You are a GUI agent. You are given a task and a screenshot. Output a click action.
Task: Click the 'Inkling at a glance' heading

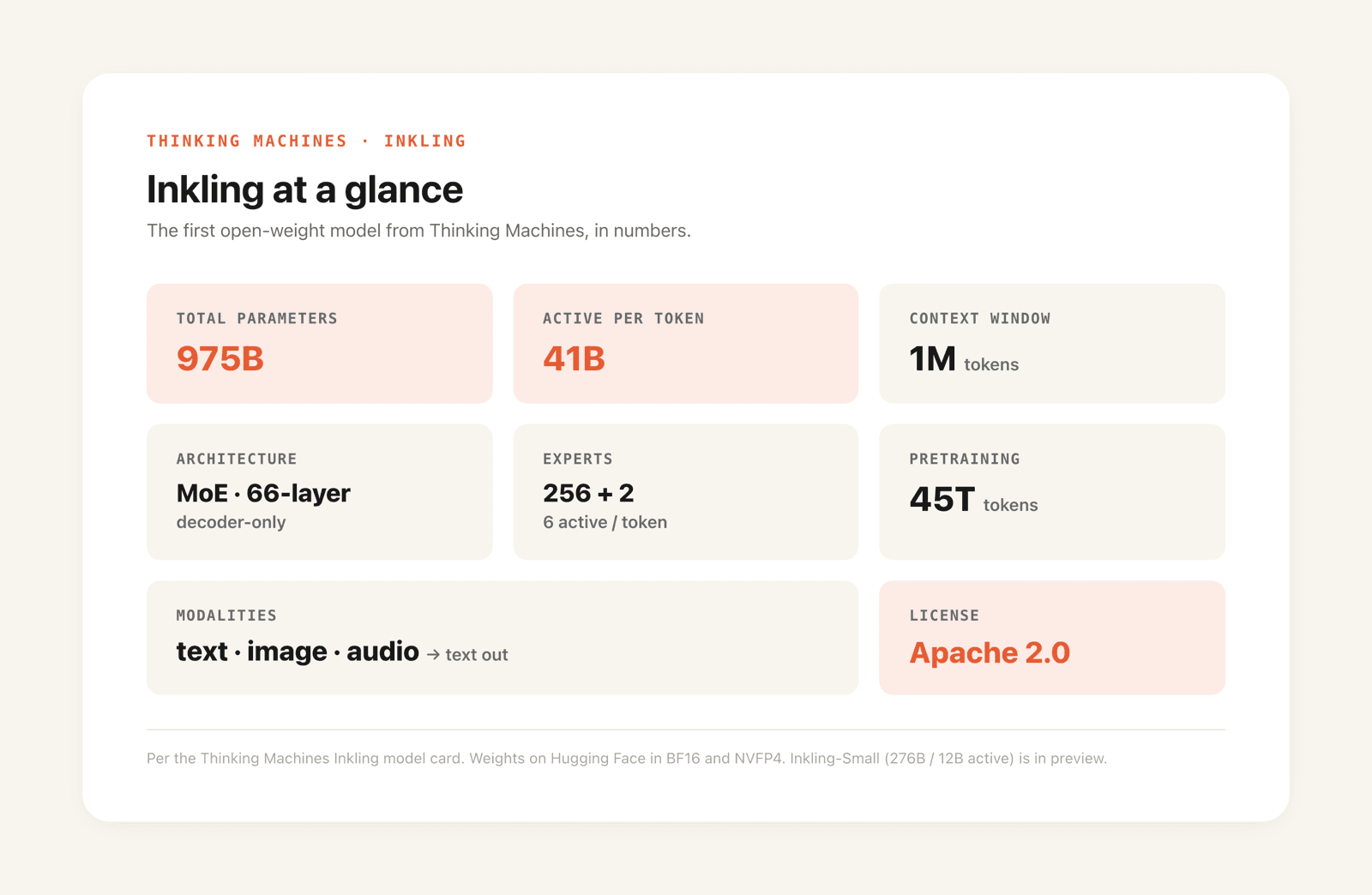[x=304, y=189]
